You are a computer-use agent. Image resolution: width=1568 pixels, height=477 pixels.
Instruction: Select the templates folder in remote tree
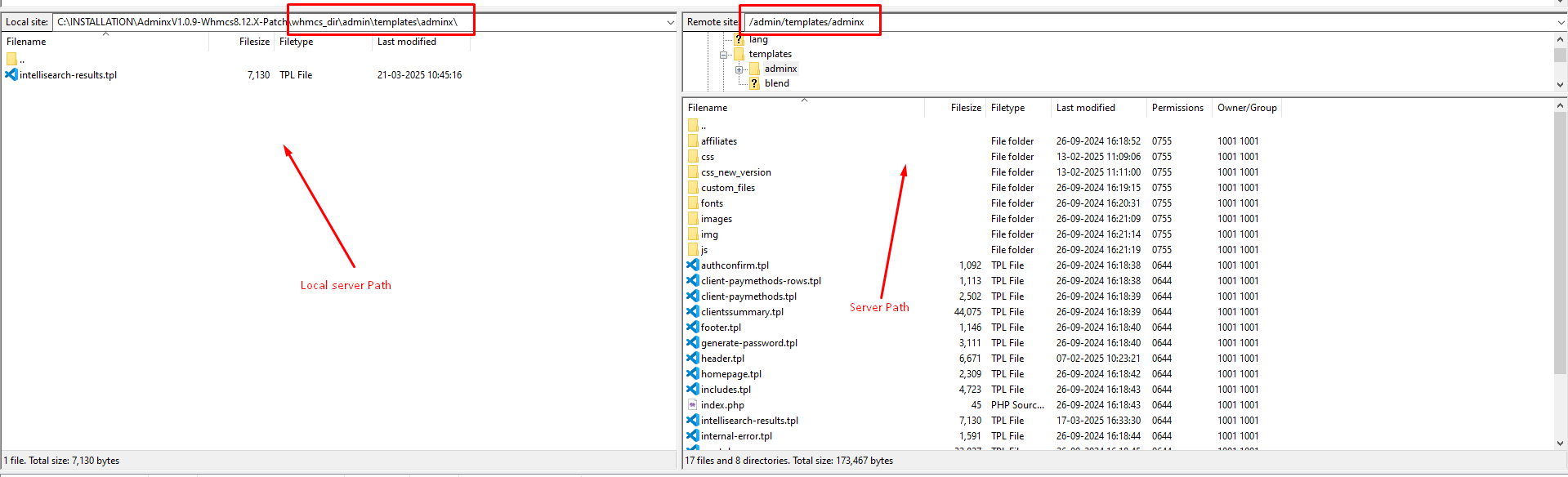click(770, 54)
